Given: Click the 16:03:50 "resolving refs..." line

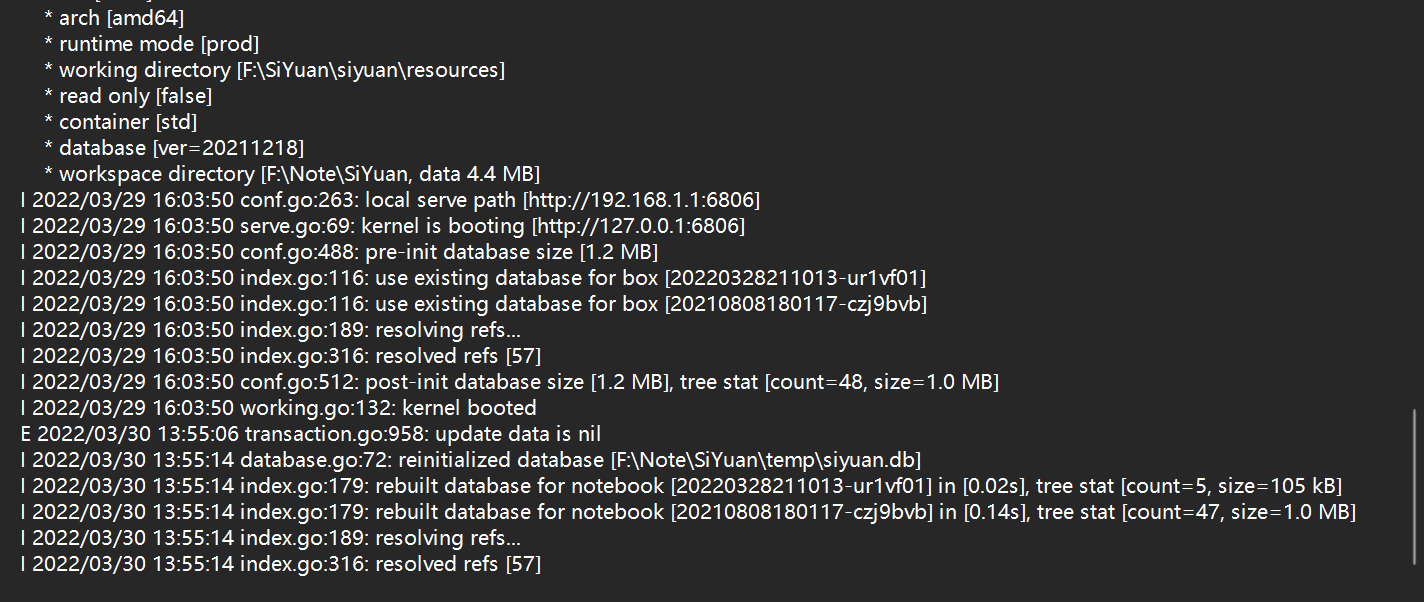Looking at the screenshot, I should pyautogui.click(x=272, y=330).
